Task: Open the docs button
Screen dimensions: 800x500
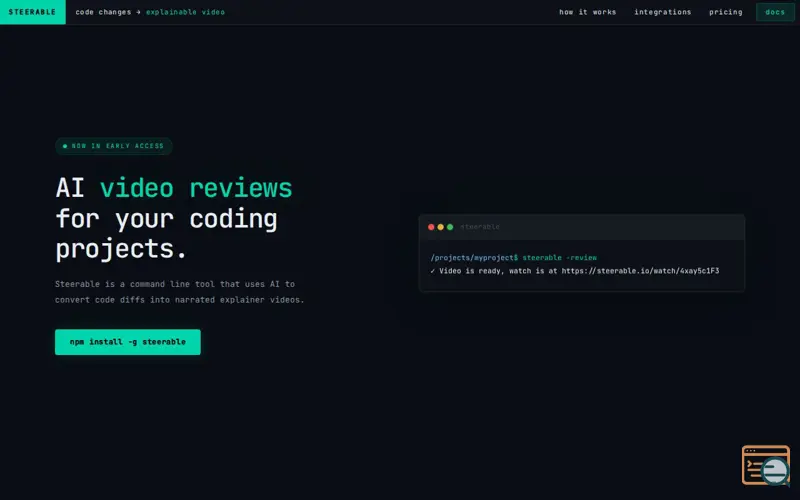Action: [x=774, y=12]
